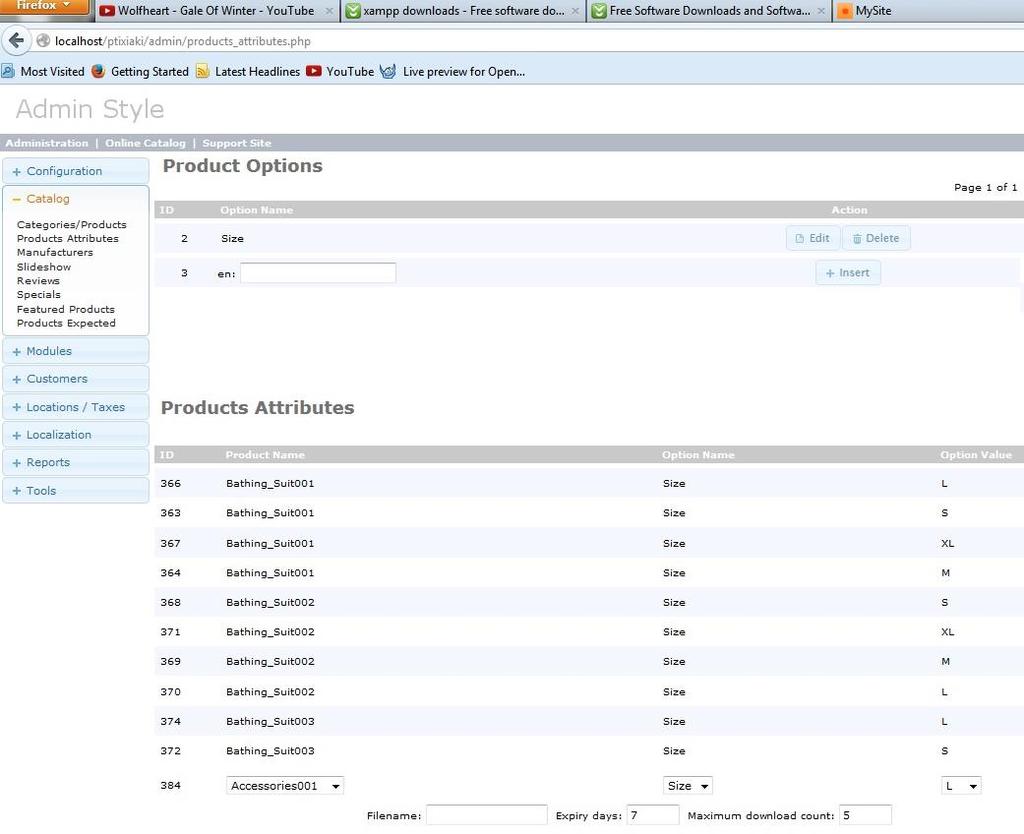This screenshot has width=1024, height=834.
Task: Expand the Customers sidebar section
Action: coord(76,379)
